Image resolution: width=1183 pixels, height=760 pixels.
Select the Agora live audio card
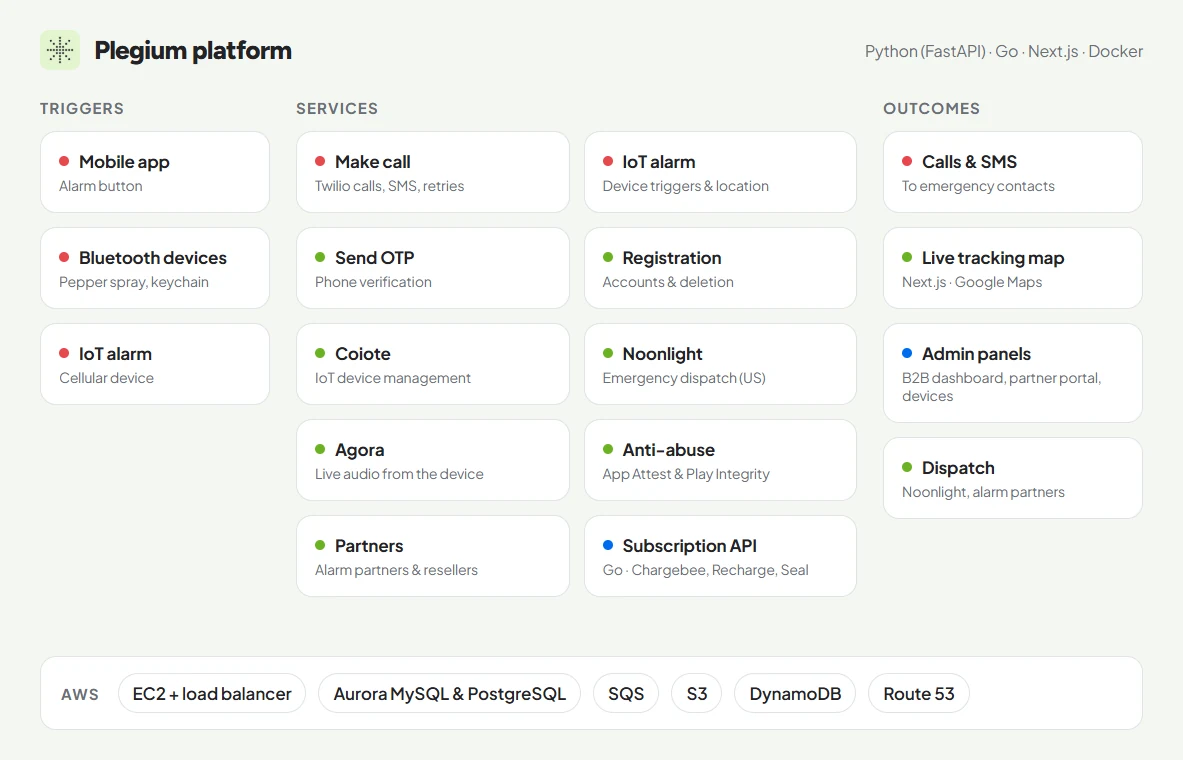click(433, 460)
